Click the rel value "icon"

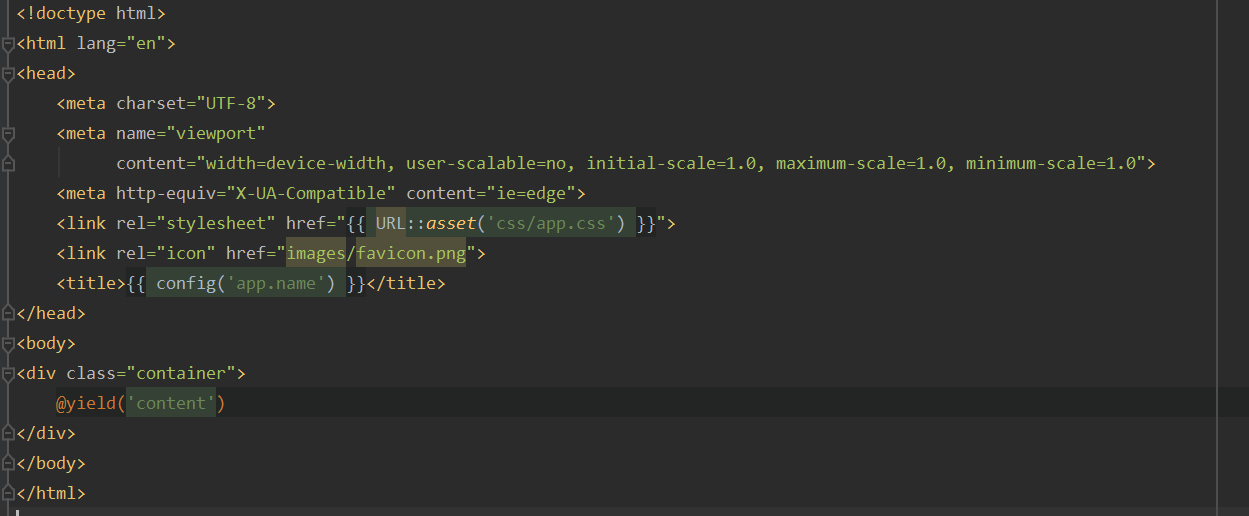pyautogui.click(x=186, y=254)
